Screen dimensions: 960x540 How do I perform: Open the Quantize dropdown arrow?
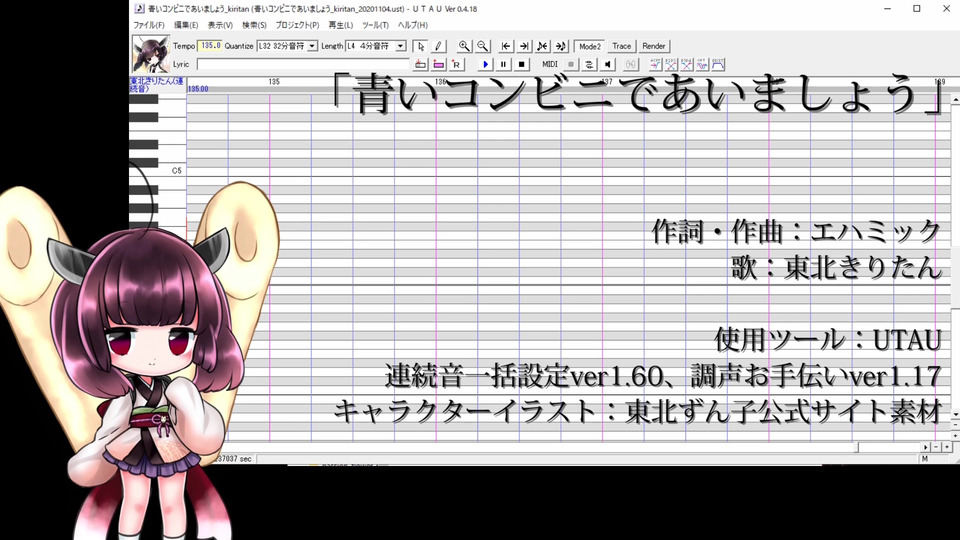point(312,46)
